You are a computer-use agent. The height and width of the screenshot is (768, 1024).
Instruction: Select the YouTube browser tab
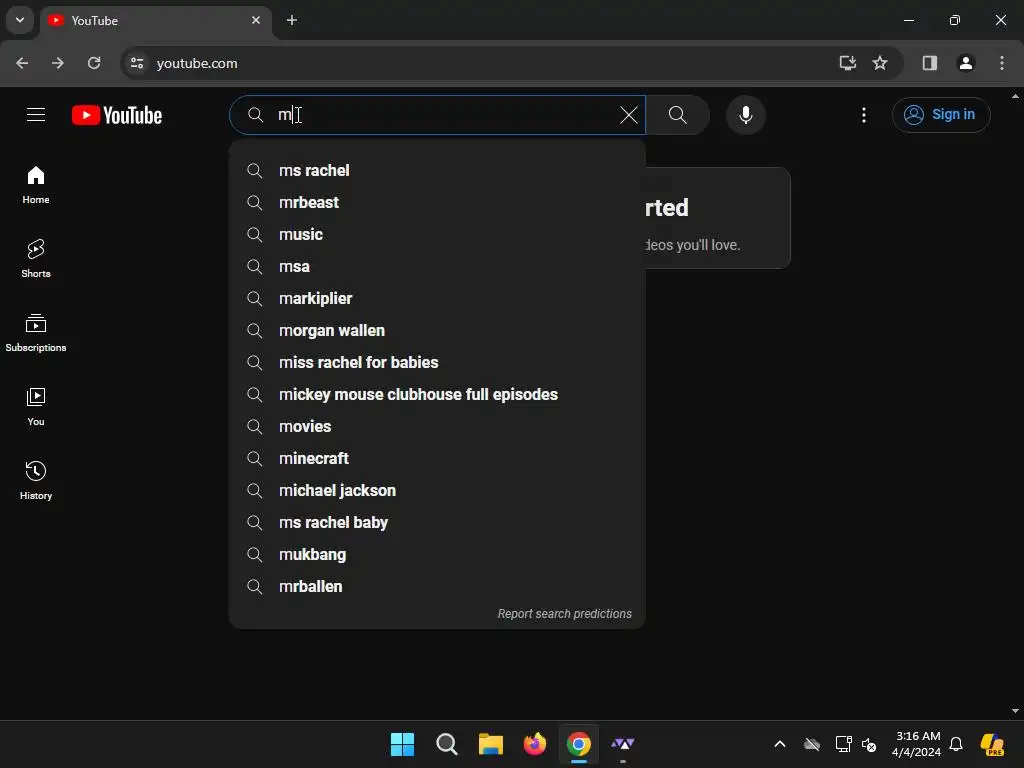[157, 21]
